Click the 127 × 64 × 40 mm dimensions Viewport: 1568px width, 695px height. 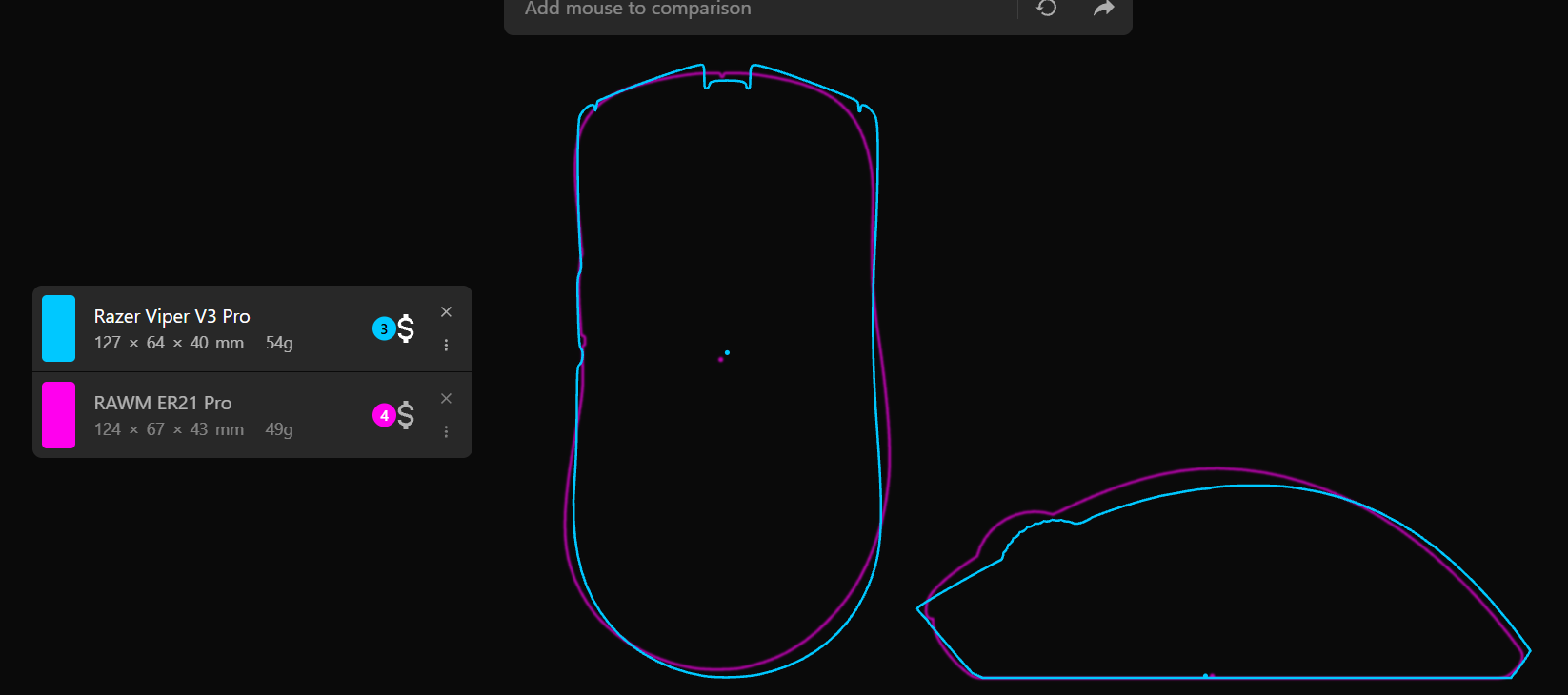(x=169, y=343)
